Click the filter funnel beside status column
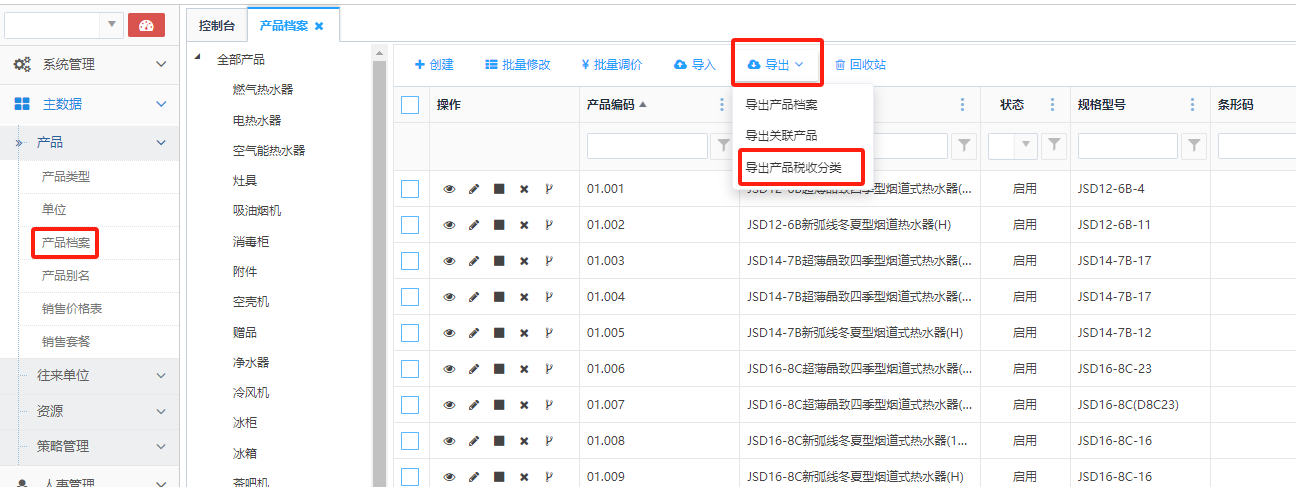 point(1054,146)
